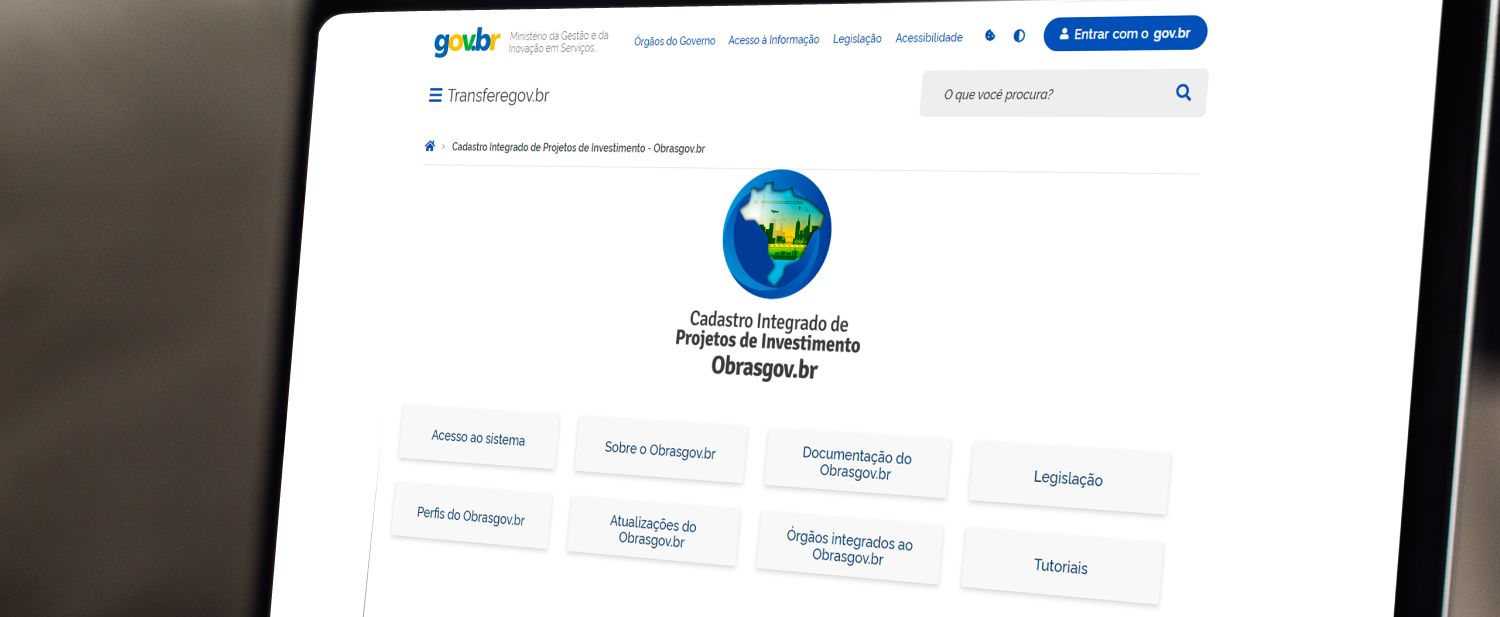Screen dimensions: 1500x617
Task: Click Entrar com o gov.br button
Action: (1125, 34)
